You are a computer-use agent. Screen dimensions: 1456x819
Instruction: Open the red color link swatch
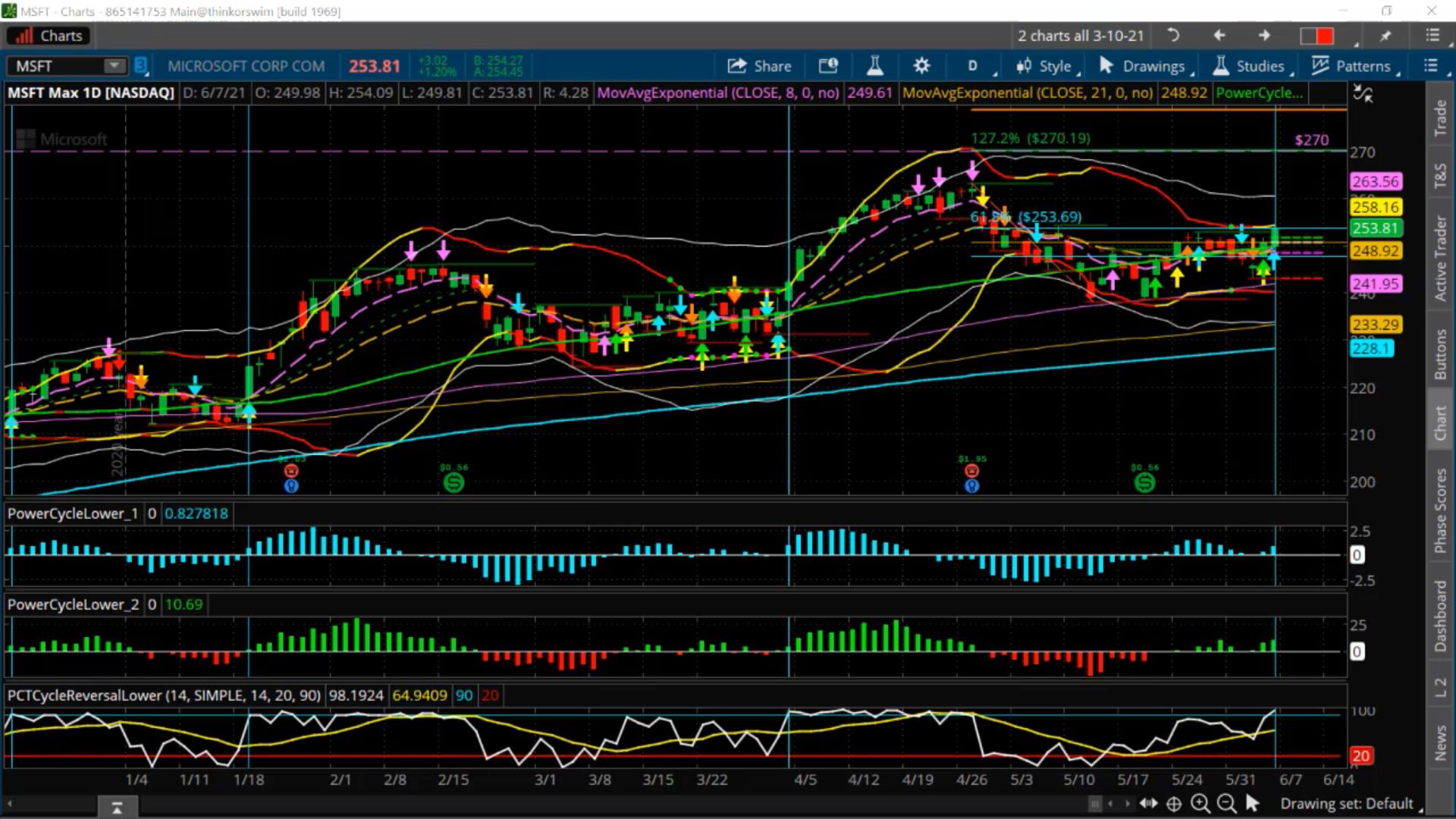1317,36
